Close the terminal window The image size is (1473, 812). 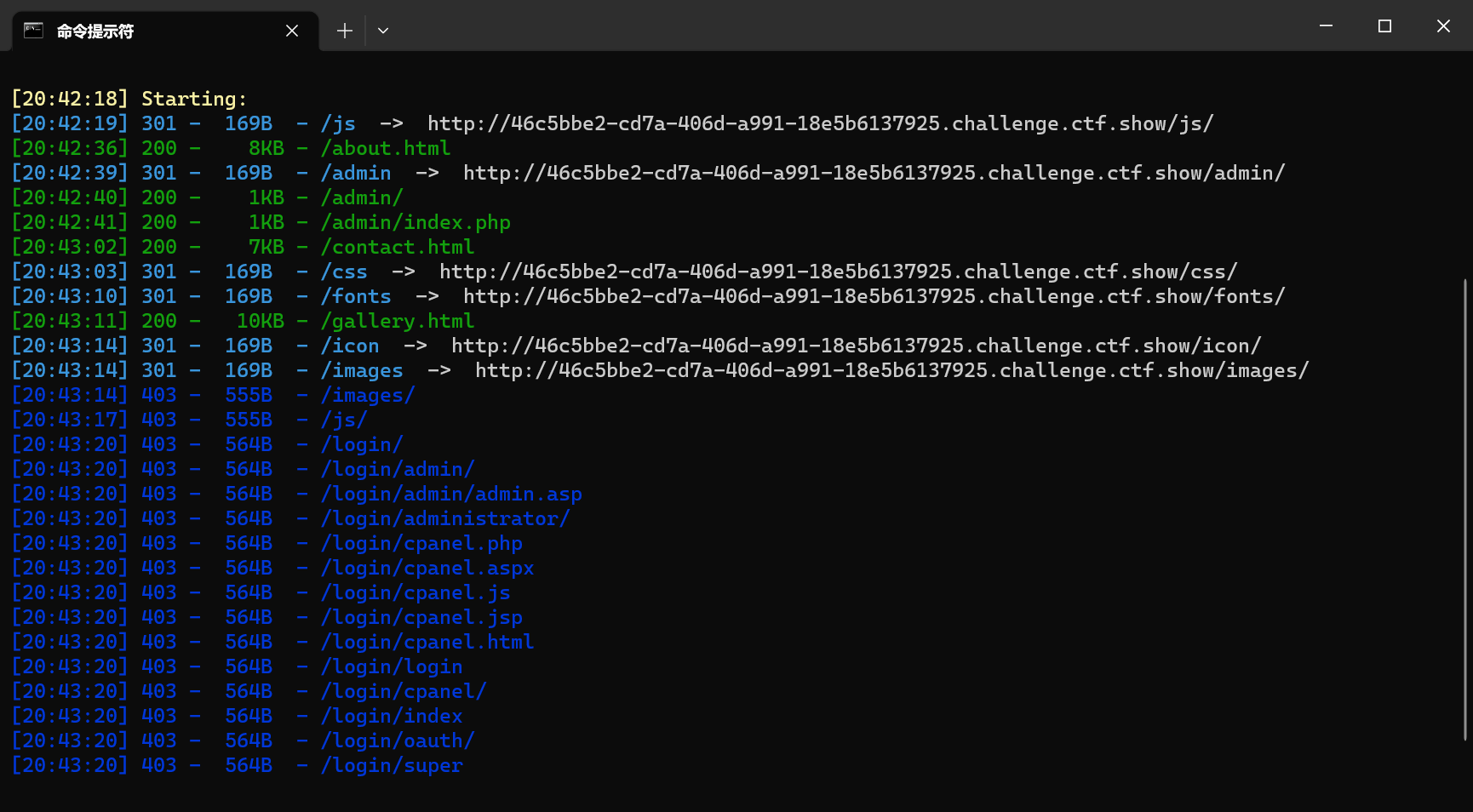[x=1443, y=26]
